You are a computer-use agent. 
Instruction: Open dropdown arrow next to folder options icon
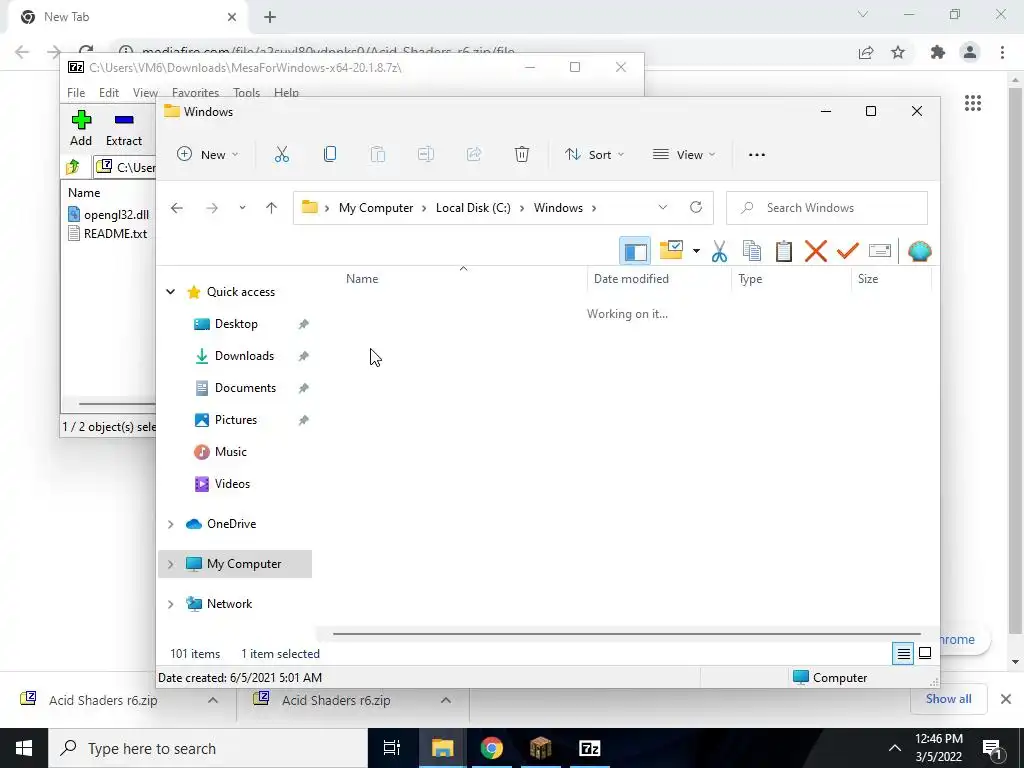tap(696, 251)
